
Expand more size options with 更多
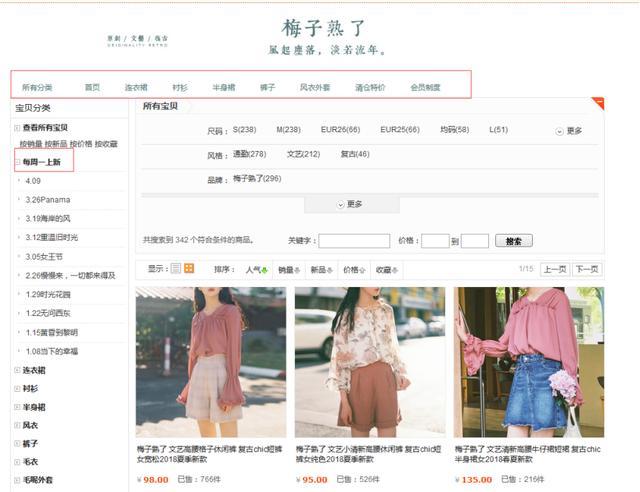pos(568,131)
